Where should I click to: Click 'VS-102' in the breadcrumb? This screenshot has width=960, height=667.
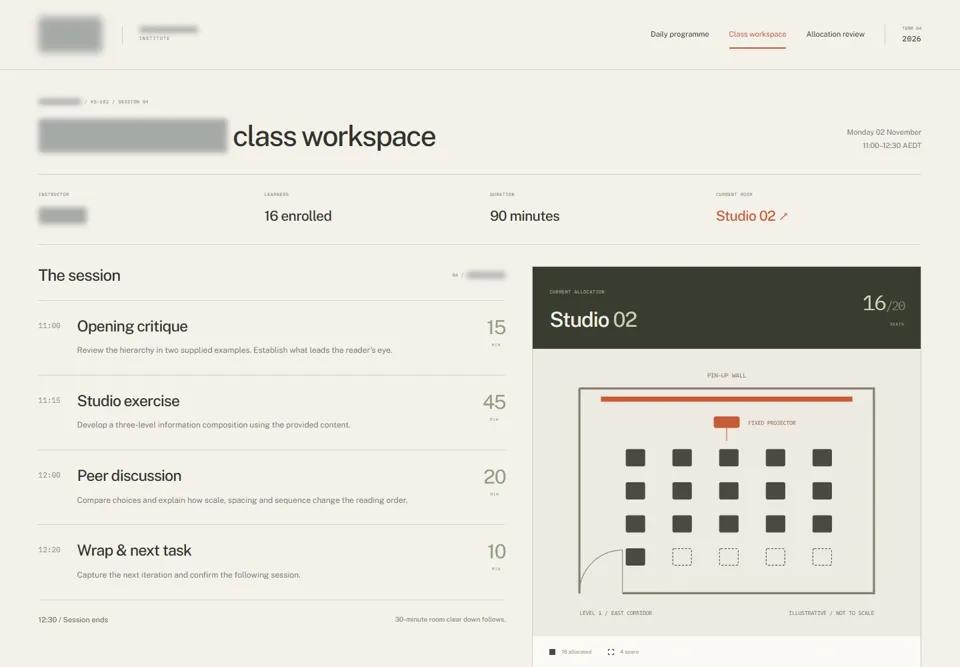99,102
